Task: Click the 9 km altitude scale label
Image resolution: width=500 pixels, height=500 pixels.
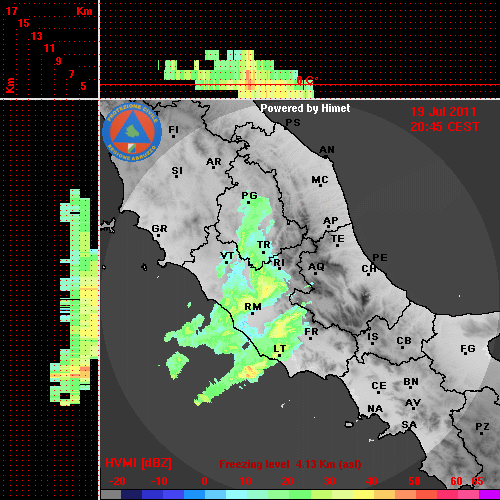Action: point(59,61)
